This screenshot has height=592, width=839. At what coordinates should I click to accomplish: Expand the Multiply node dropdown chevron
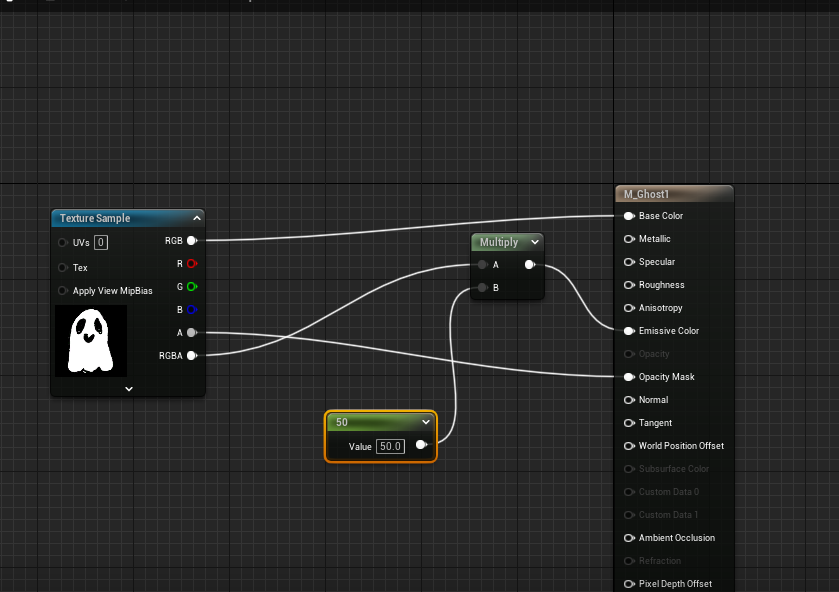535,242
